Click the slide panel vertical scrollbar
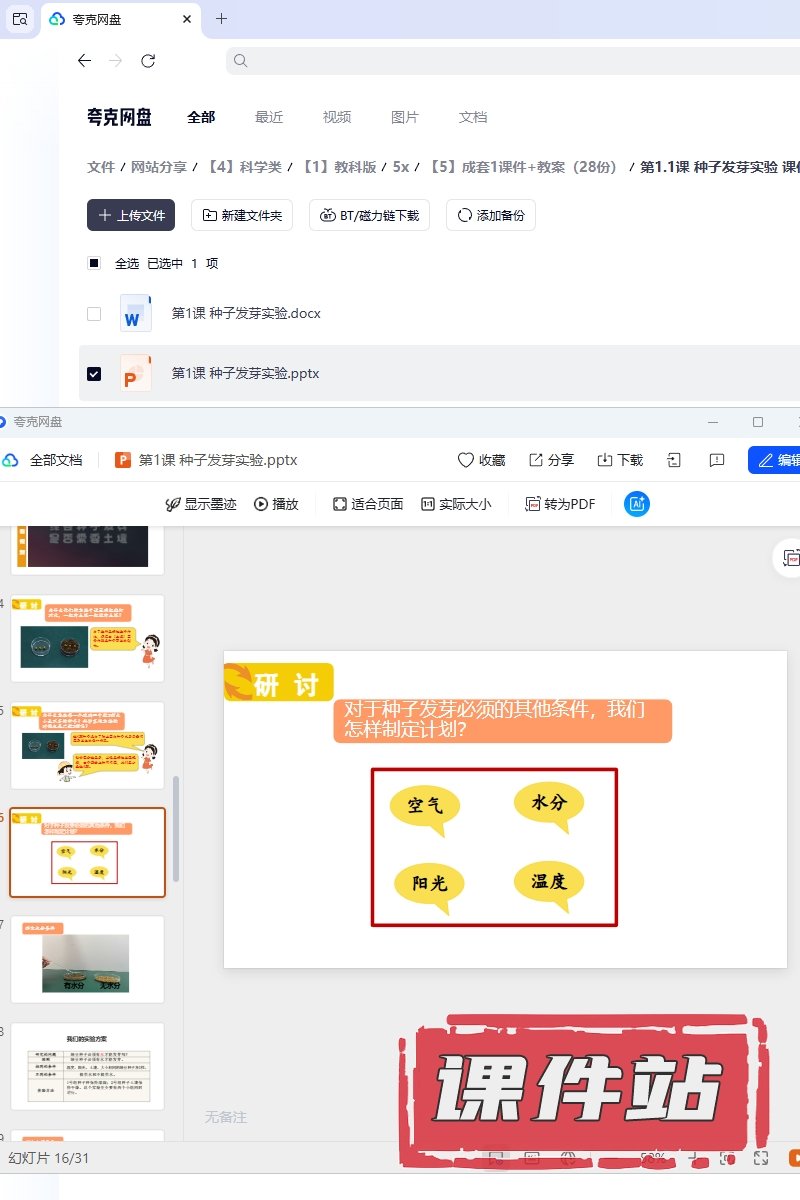The height and width of the screenshot is (1200, 800). [x=177, y=828]
